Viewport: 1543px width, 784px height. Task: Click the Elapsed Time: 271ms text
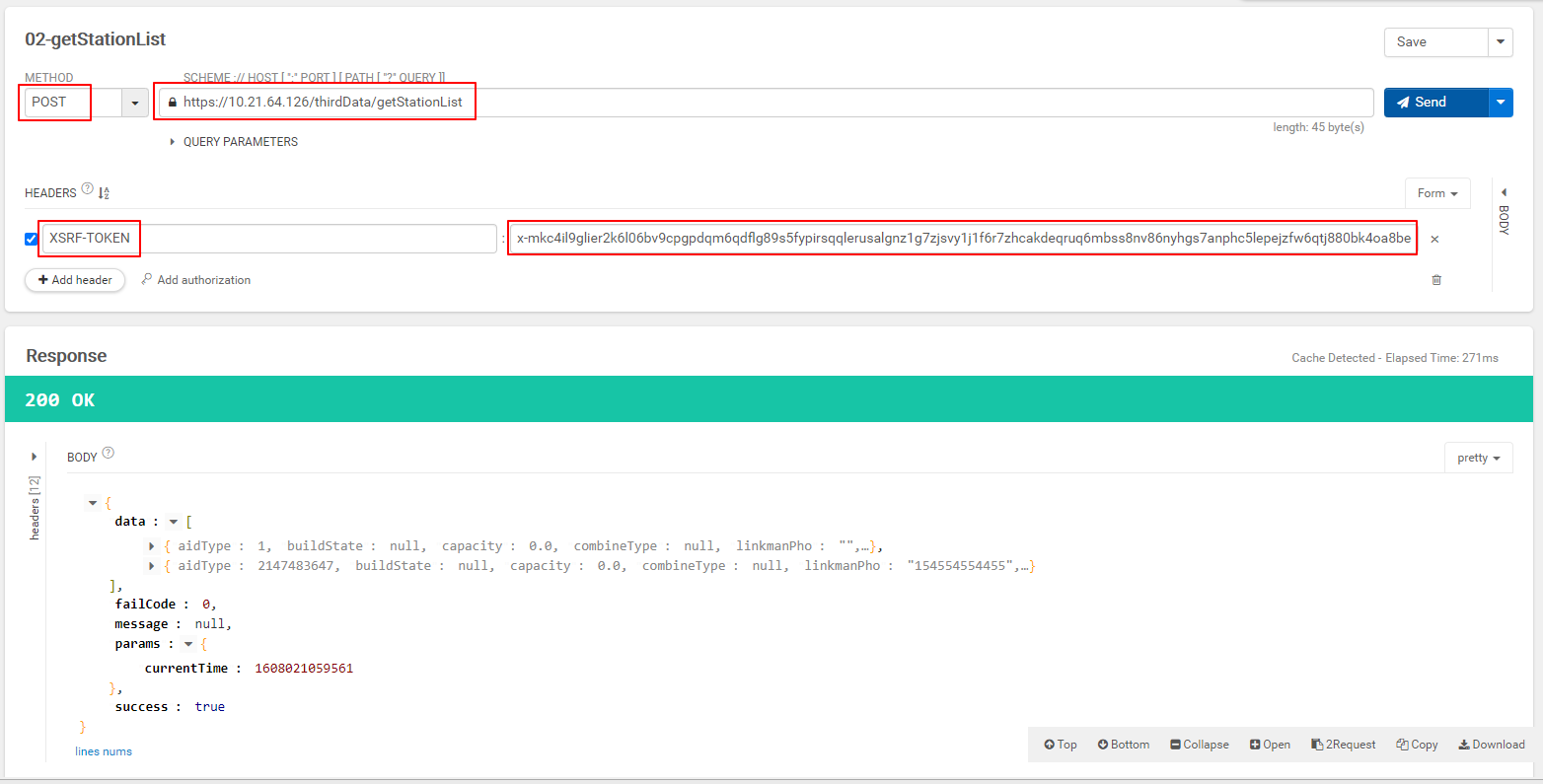[x=1441, y=358]
